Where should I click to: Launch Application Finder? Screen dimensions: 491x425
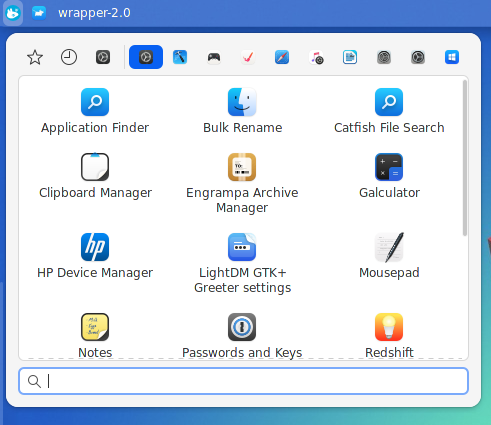click(95, 111)
